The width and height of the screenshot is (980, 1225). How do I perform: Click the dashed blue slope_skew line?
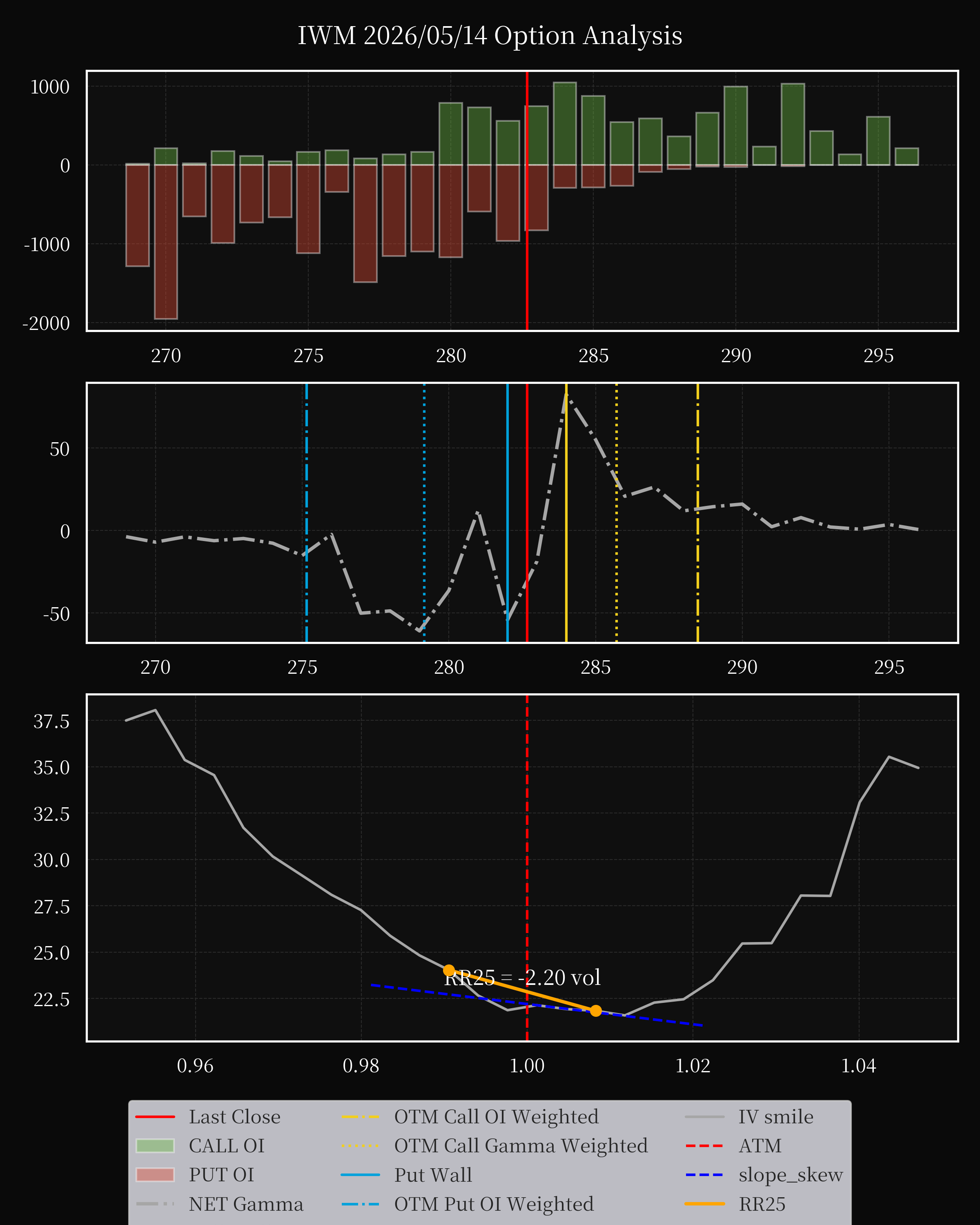(537, 1005)
